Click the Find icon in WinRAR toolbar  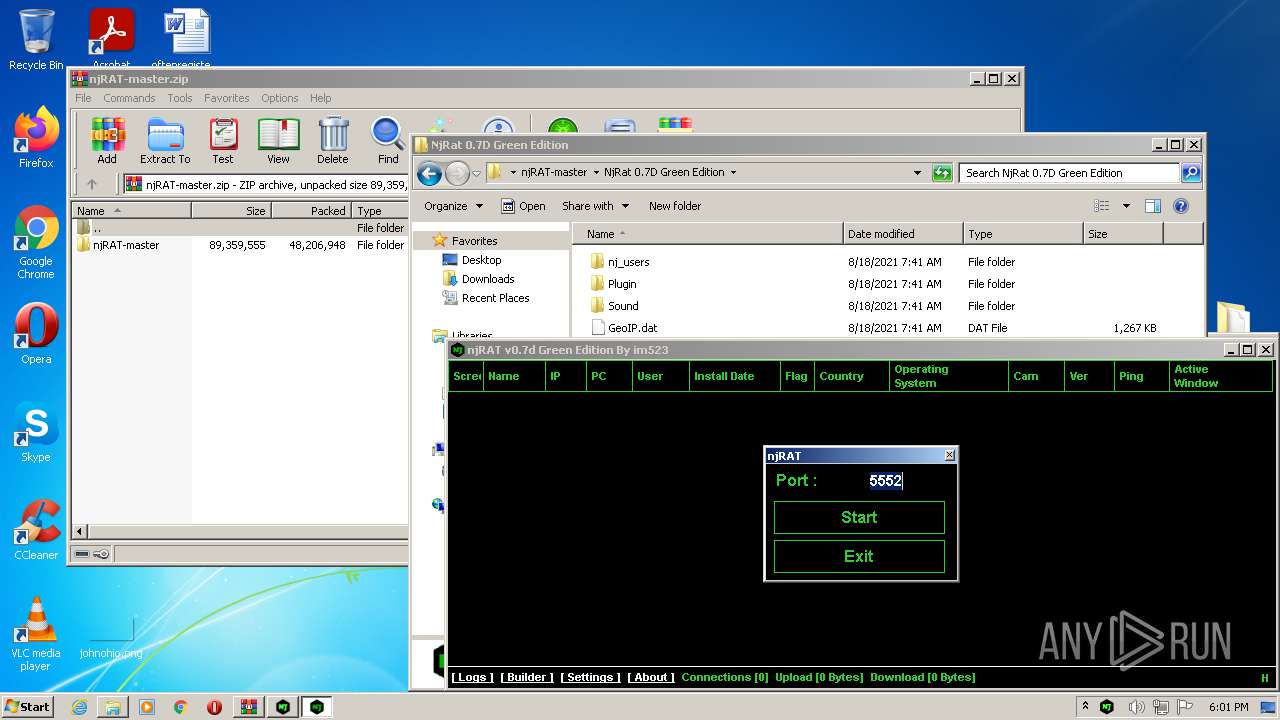pos(388,140)
